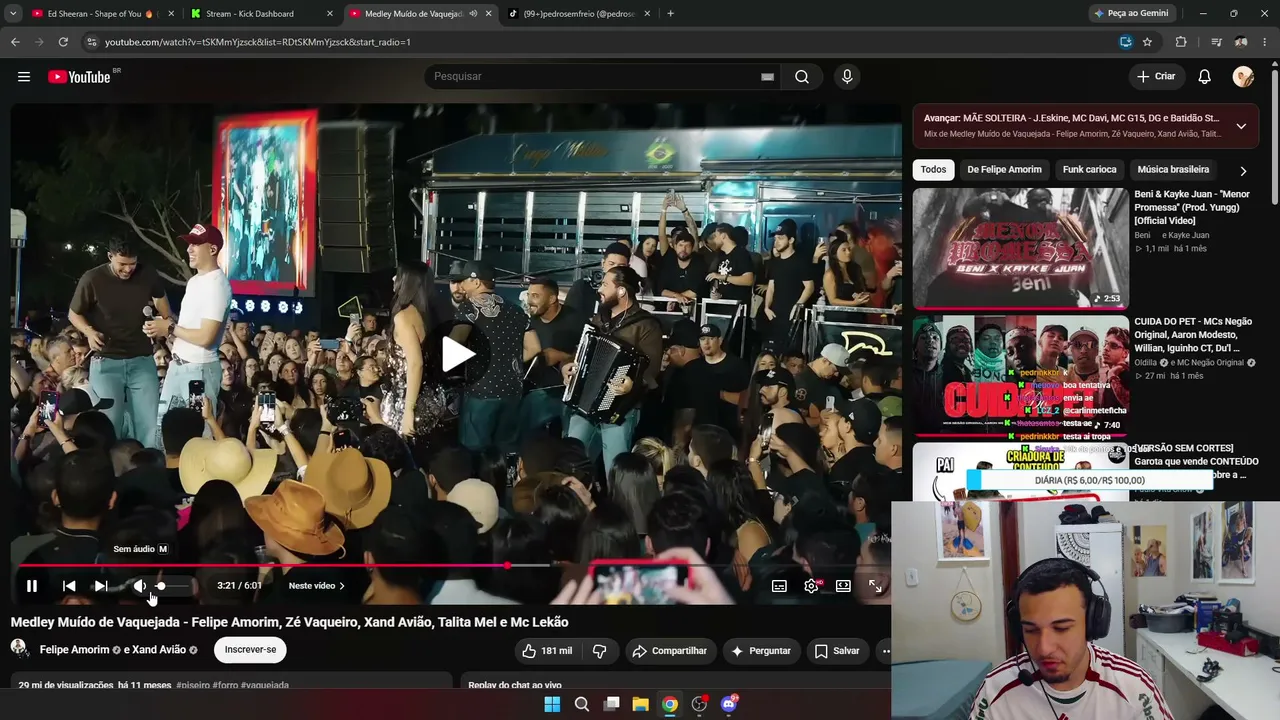Open media controls icon in toolbar
The height and width of the screenshot is (720, 1280).
click(x=1216, y=42)
